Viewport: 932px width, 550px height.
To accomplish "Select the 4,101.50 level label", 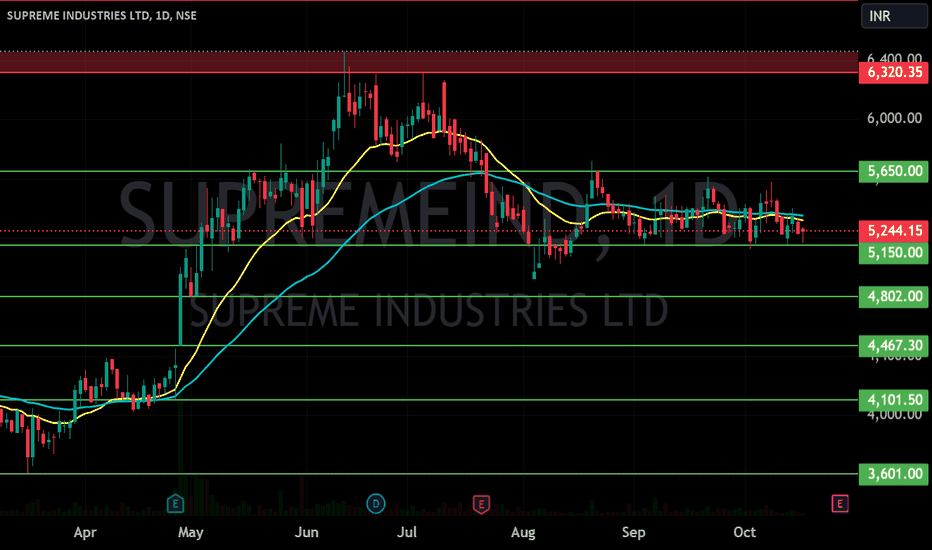I will click(x=893, y=400).
